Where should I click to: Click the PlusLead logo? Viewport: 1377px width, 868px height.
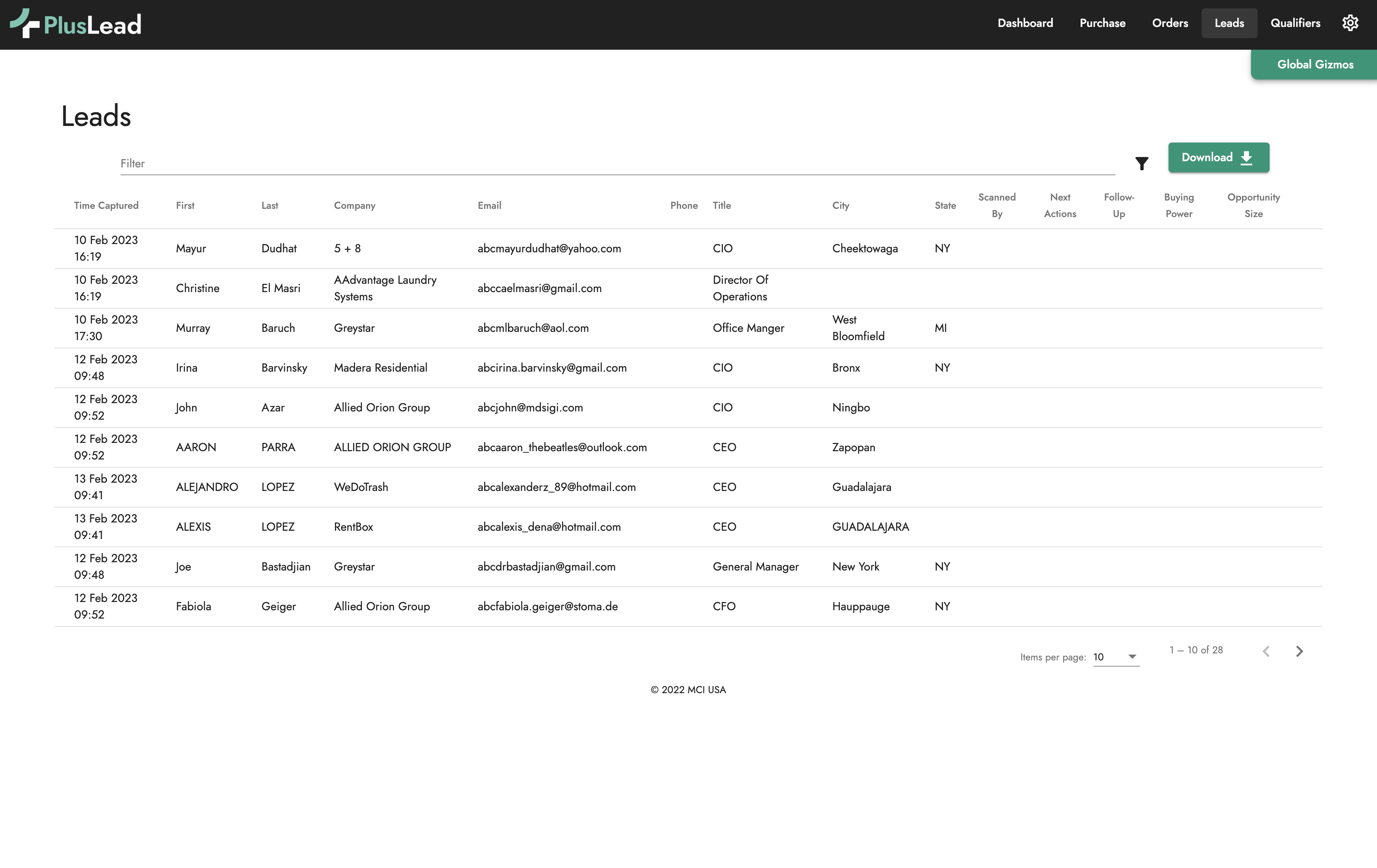pyautogui.click(x=76, y=24)
